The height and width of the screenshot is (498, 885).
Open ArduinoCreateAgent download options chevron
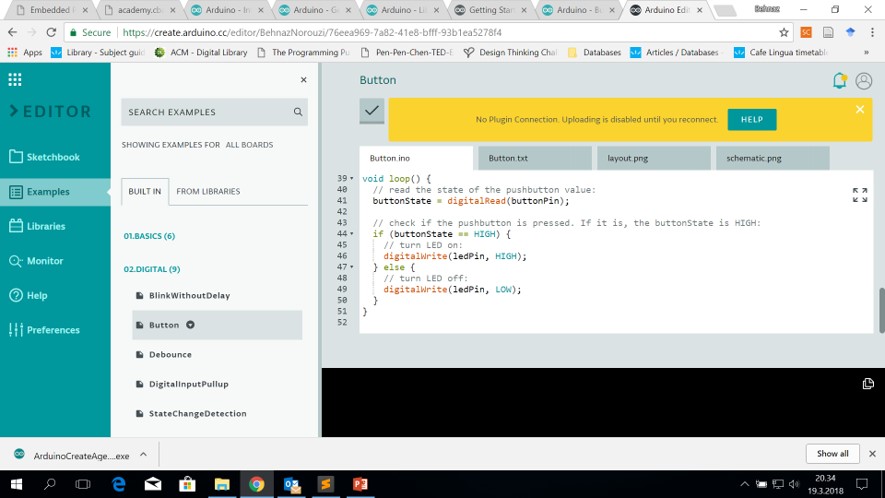pyautogui.click(x=143, y=455)
